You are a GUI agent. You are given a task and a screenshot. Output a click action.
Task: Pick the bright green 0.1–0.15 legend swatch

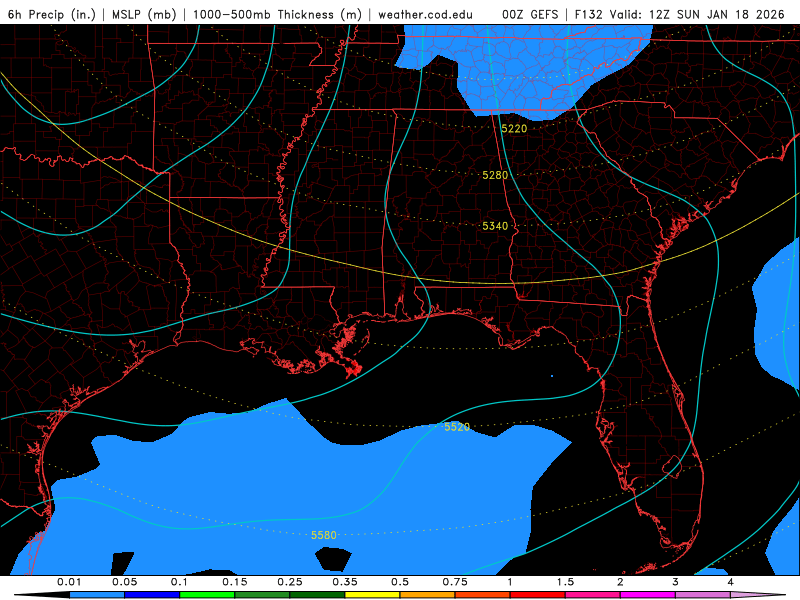pyautogui.click(x=207, y=595)
